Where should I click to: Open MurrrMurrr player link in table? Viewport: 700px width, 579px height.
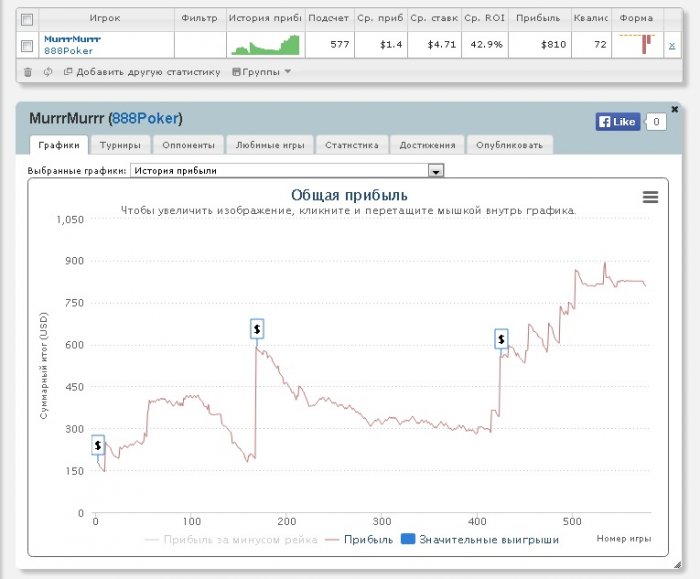(x=72, y=39)
